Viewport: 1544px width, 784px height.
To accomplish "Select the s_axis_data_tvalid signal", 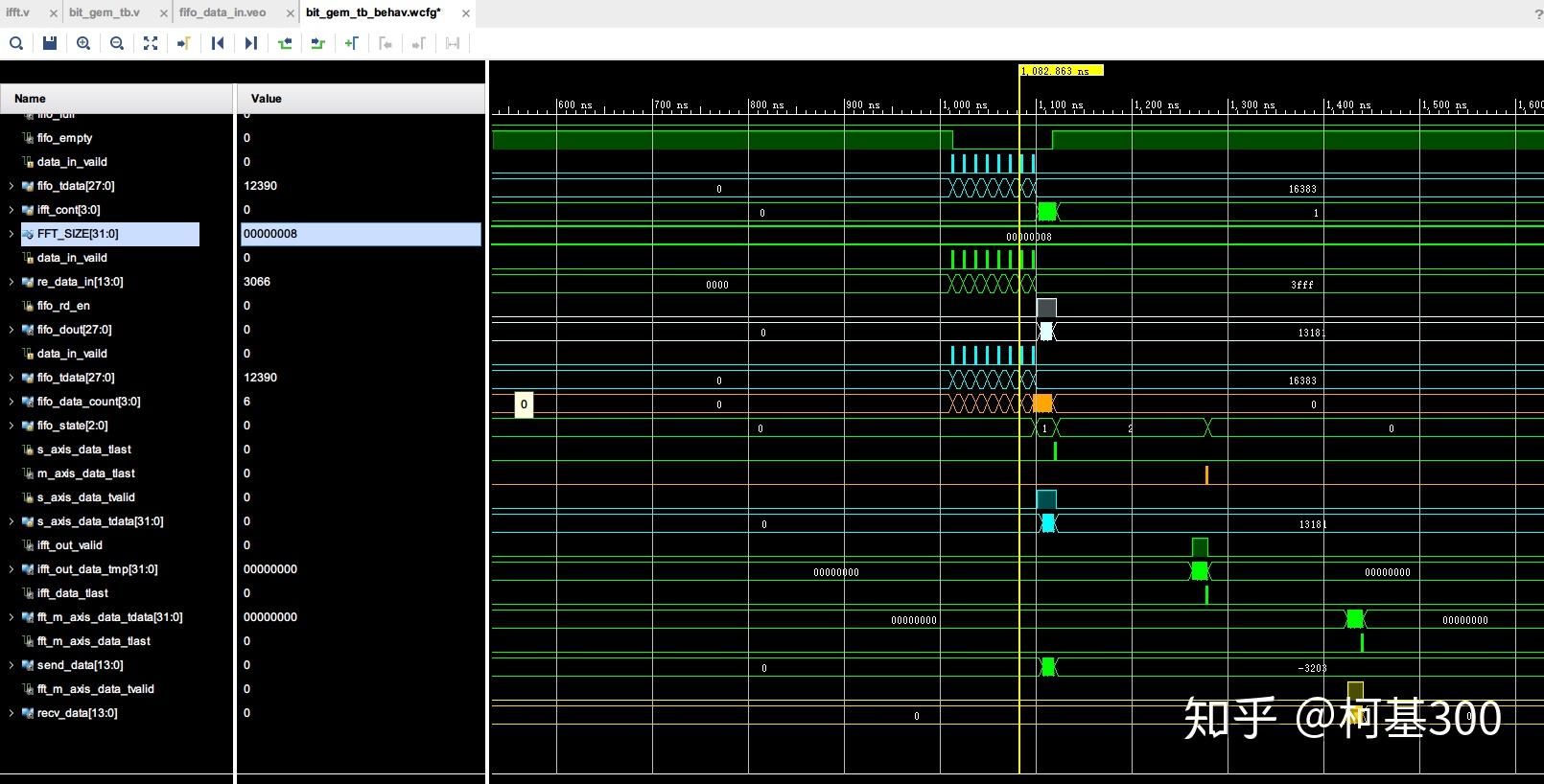I will tap(86, 497).
